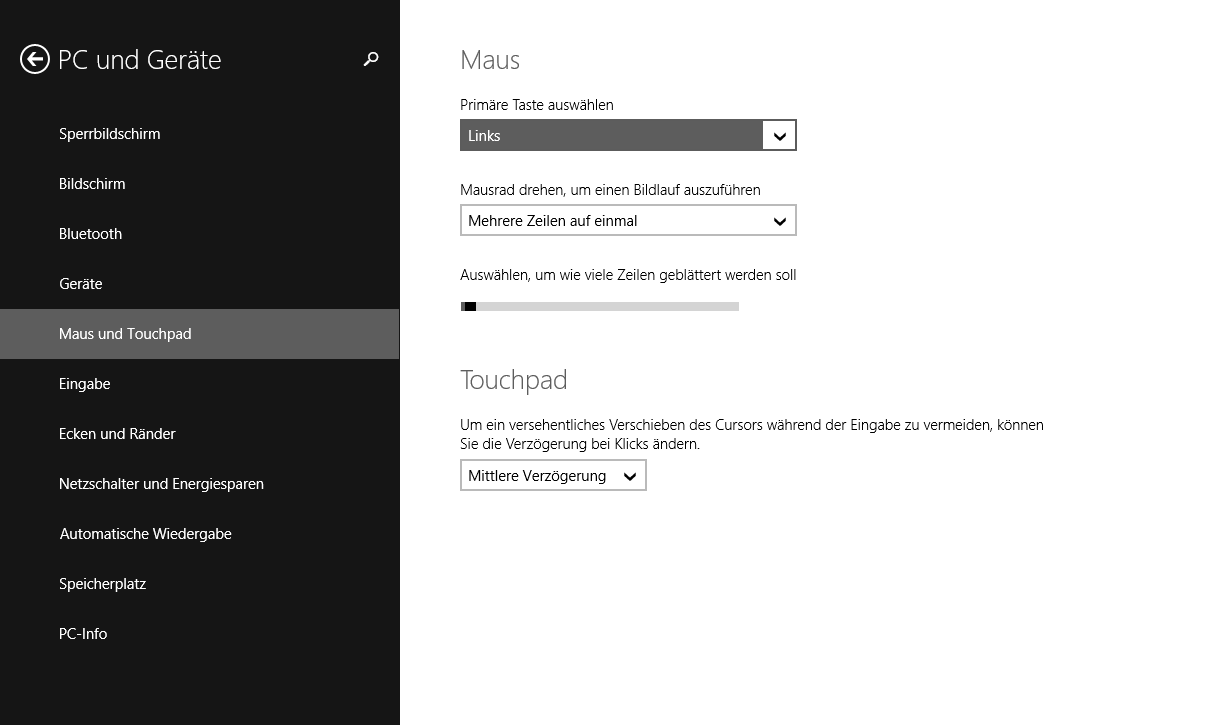Image resolution: width=1207 pixels, height=725 pixels.
Task: Click the back arrow icon
Action: click(34, 60)
